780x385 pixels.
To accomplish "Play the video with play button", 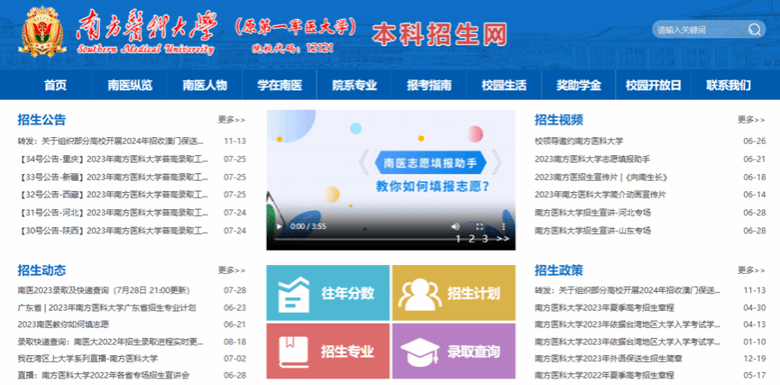I will 279,226.
